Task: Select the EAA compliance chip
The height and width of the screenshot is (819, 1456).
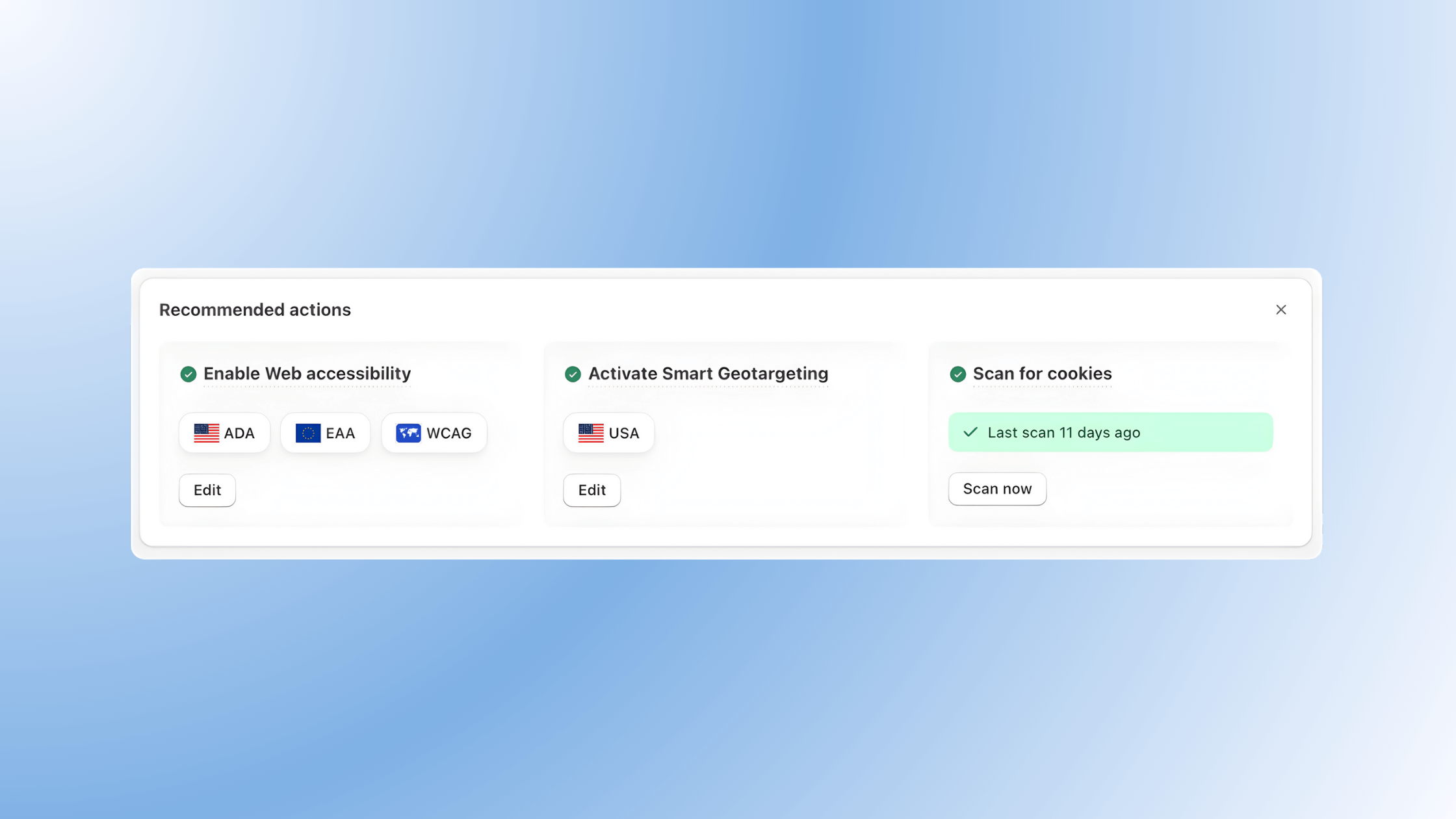Action: point(325,432)
